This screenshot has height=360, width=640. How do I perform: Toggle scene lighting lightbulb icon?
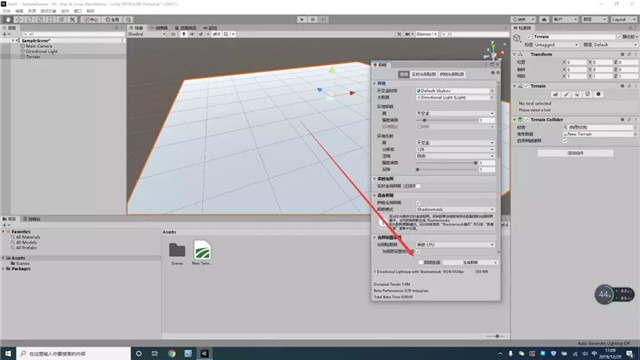(x=184, y=34)
